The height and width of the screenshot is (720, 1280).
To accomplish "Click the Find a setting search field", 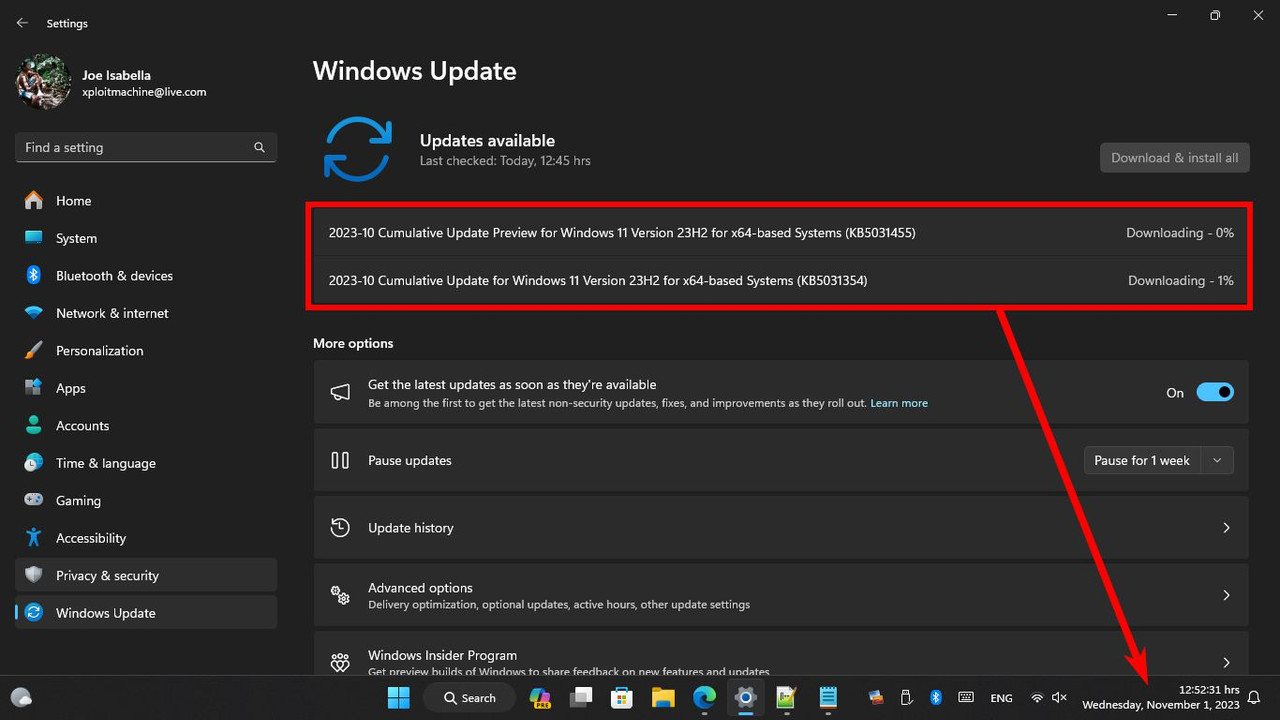I will 146,147.
